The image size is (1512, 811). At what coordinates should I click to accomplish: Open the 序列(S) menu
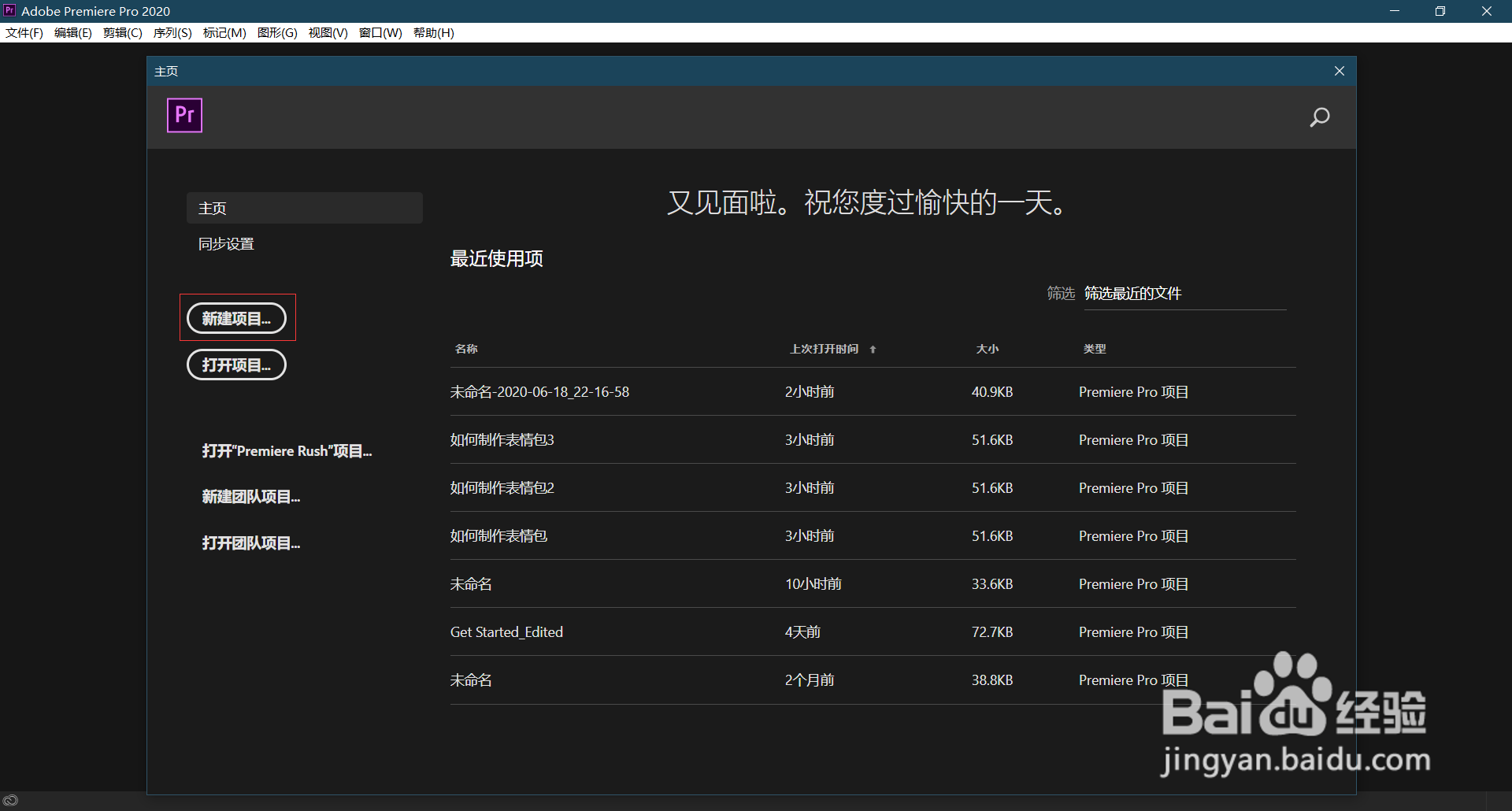pyautogui.click(x=172, y=32)
